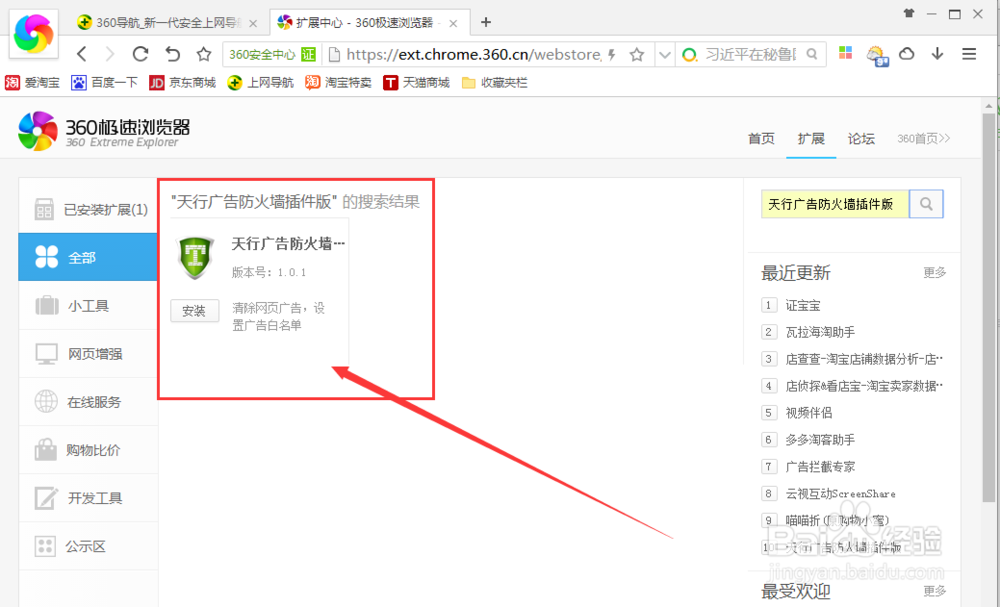
Task: Open 已安装扩展(1) in sidebar
Action: click(88, 209)
